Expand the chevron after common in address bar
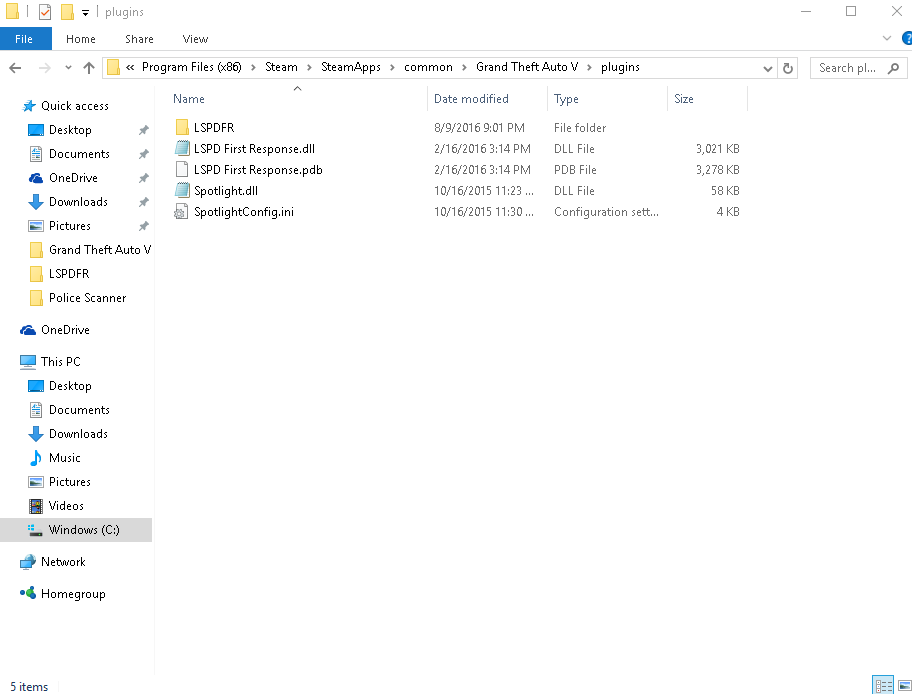The width and height of the screenshot is (912, 694). (464, 68)
